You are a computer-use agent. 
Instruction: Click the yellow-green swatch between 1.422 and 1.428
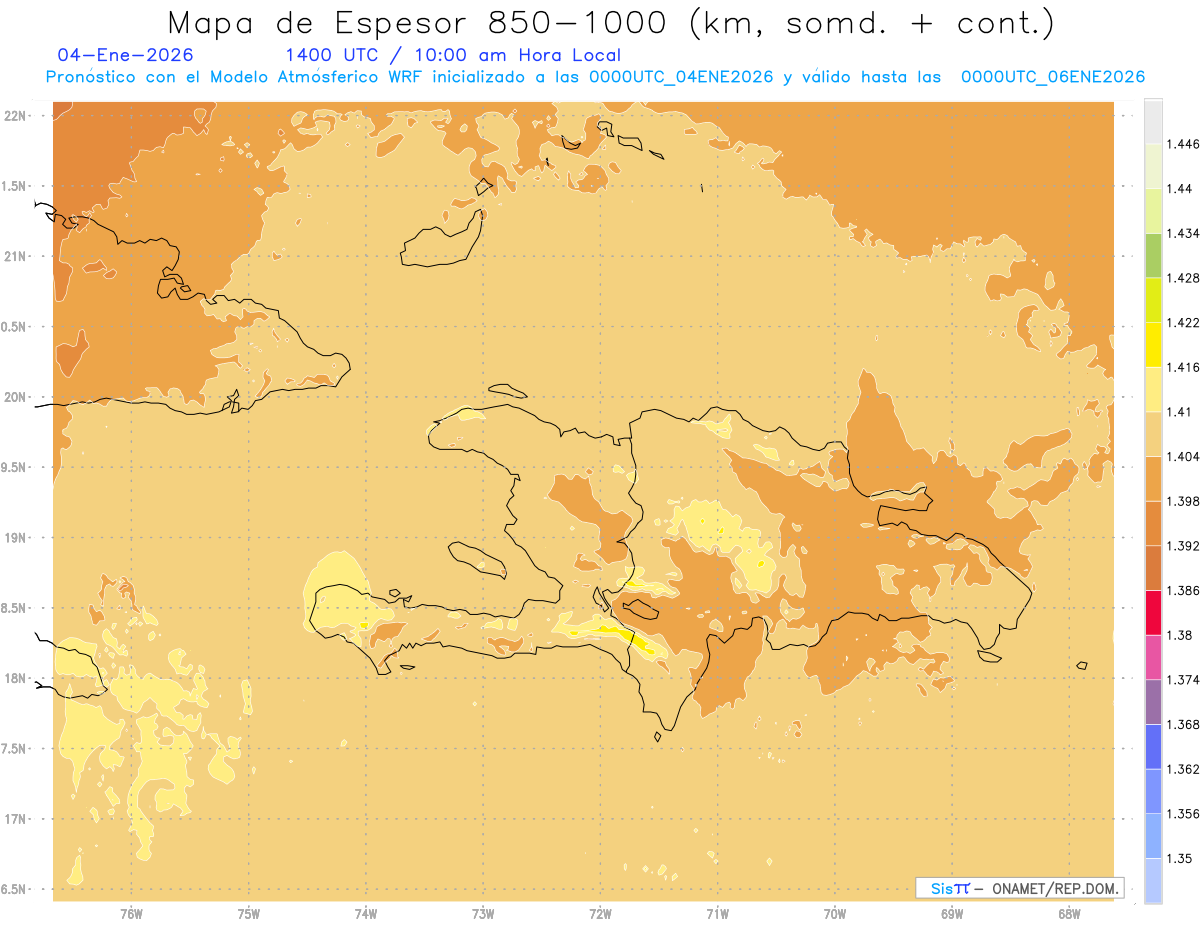[1153, 300]
